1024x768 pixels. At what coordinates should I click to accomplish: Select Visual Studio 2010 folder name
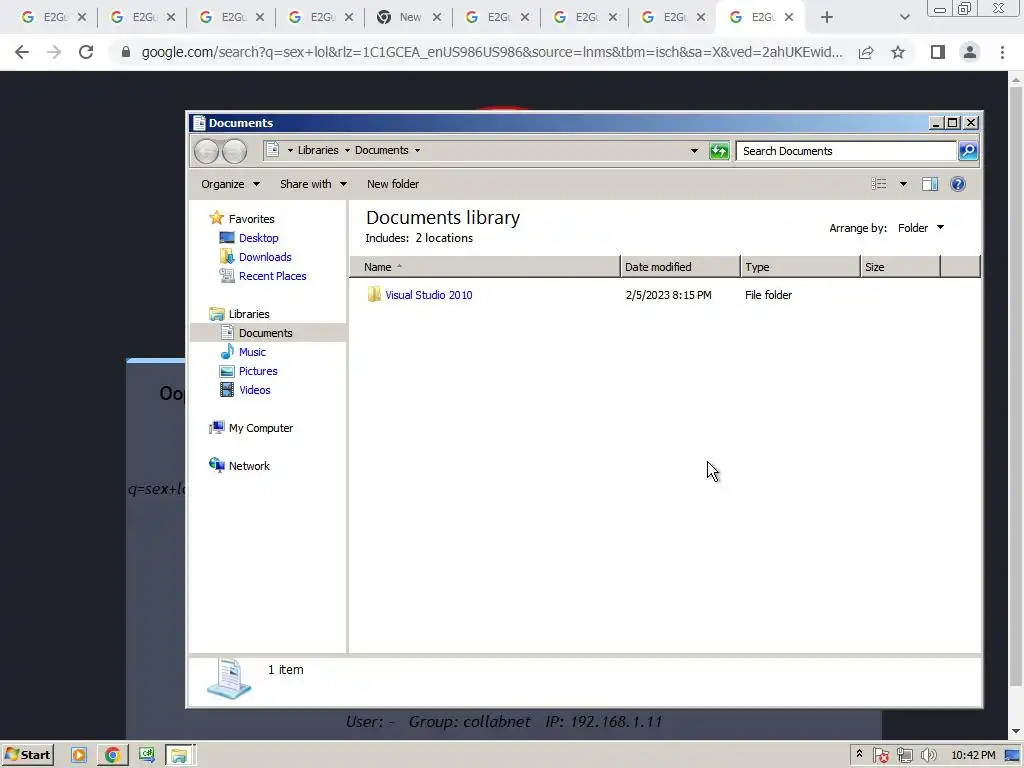pos(428,295)
